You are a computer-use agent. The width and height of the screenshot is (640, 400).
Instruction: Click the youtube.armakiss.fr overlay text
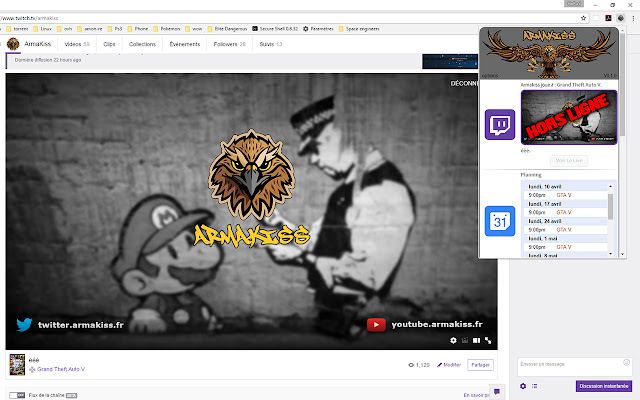(437, 324)
